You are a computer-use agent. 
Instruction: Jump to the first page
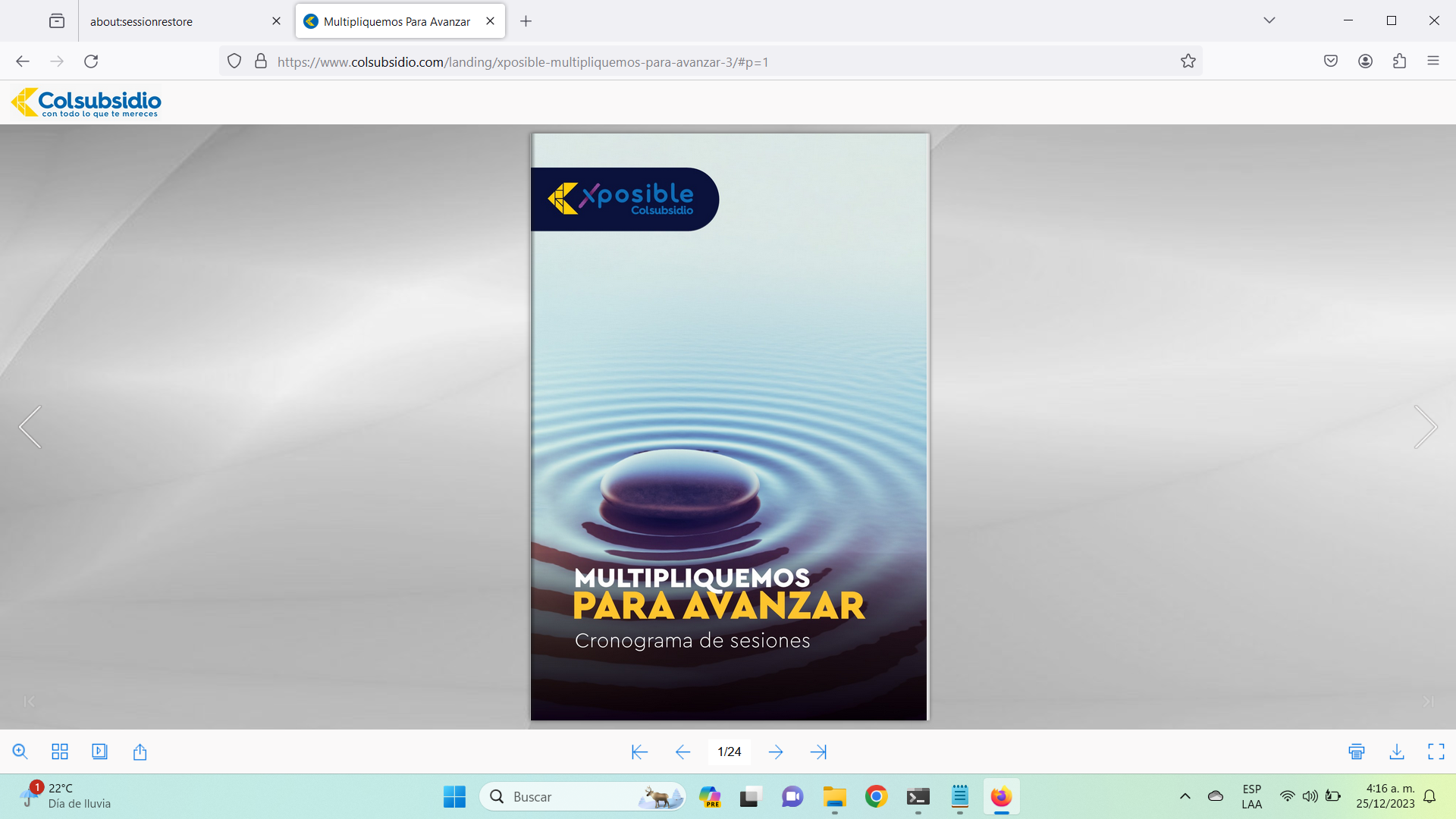coord(639,752)
